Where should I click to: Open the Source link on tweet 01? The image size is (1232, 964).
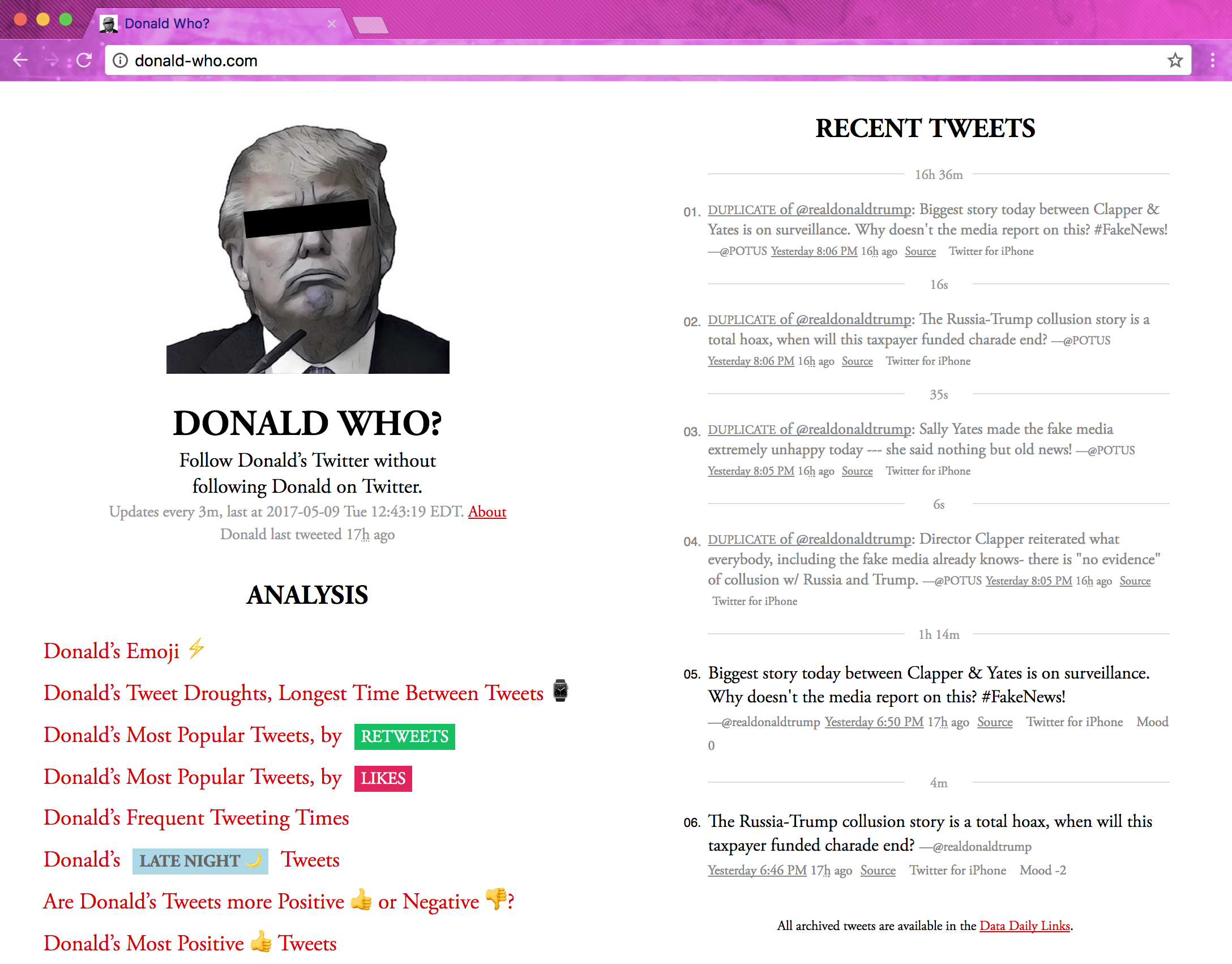point(920,251)
